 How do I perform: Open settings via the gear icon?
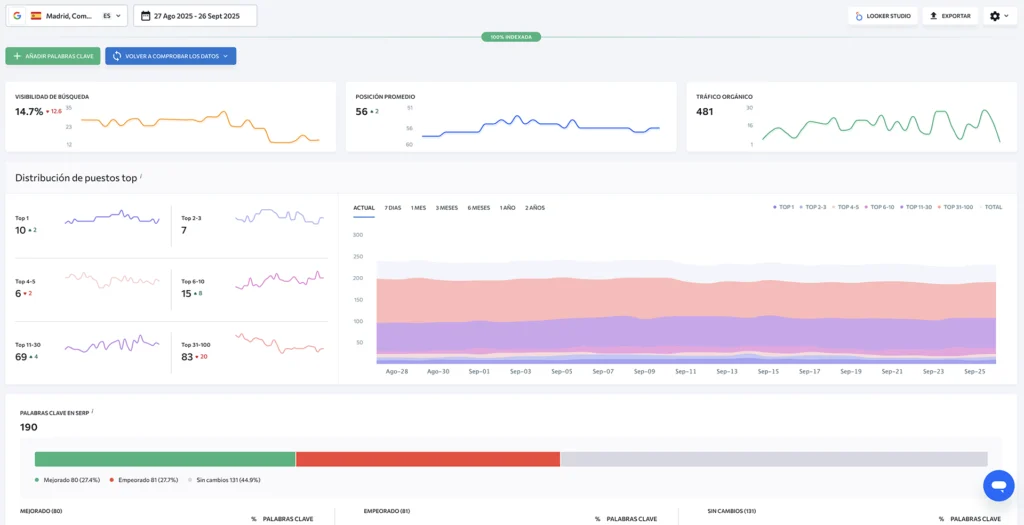(993, 16)
